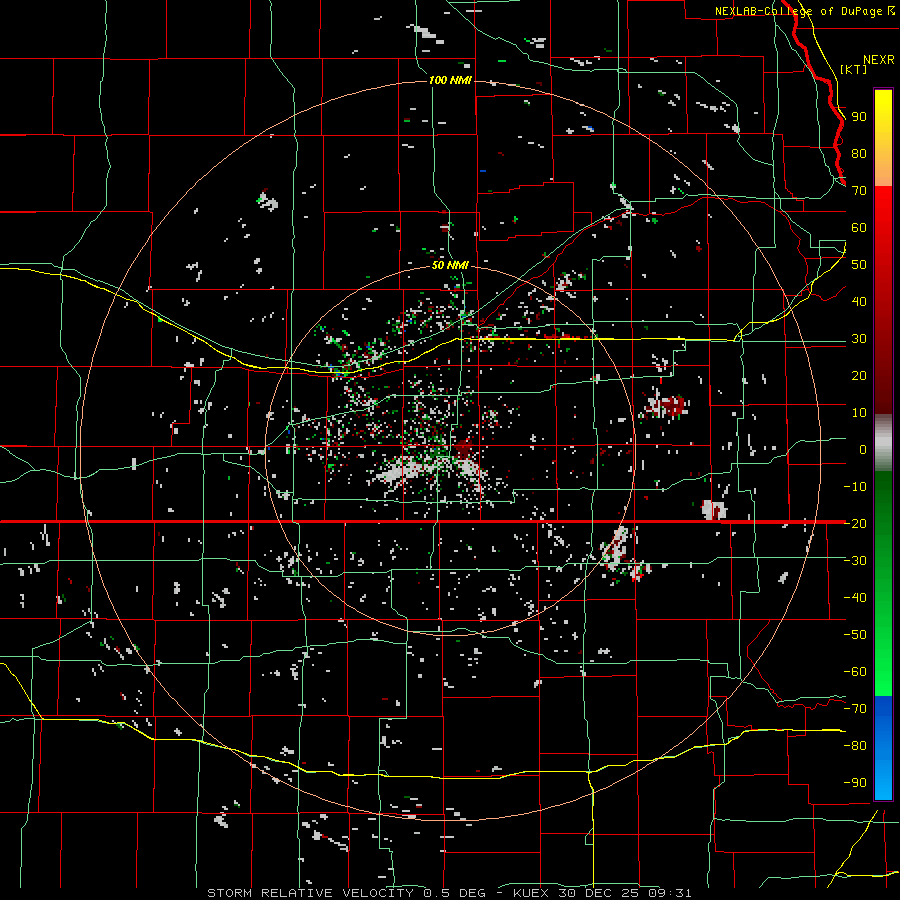Select the 90 value on velocity scale
Image resolution: width=900 pixels, height=900 pixels.
tap(859, 117)
